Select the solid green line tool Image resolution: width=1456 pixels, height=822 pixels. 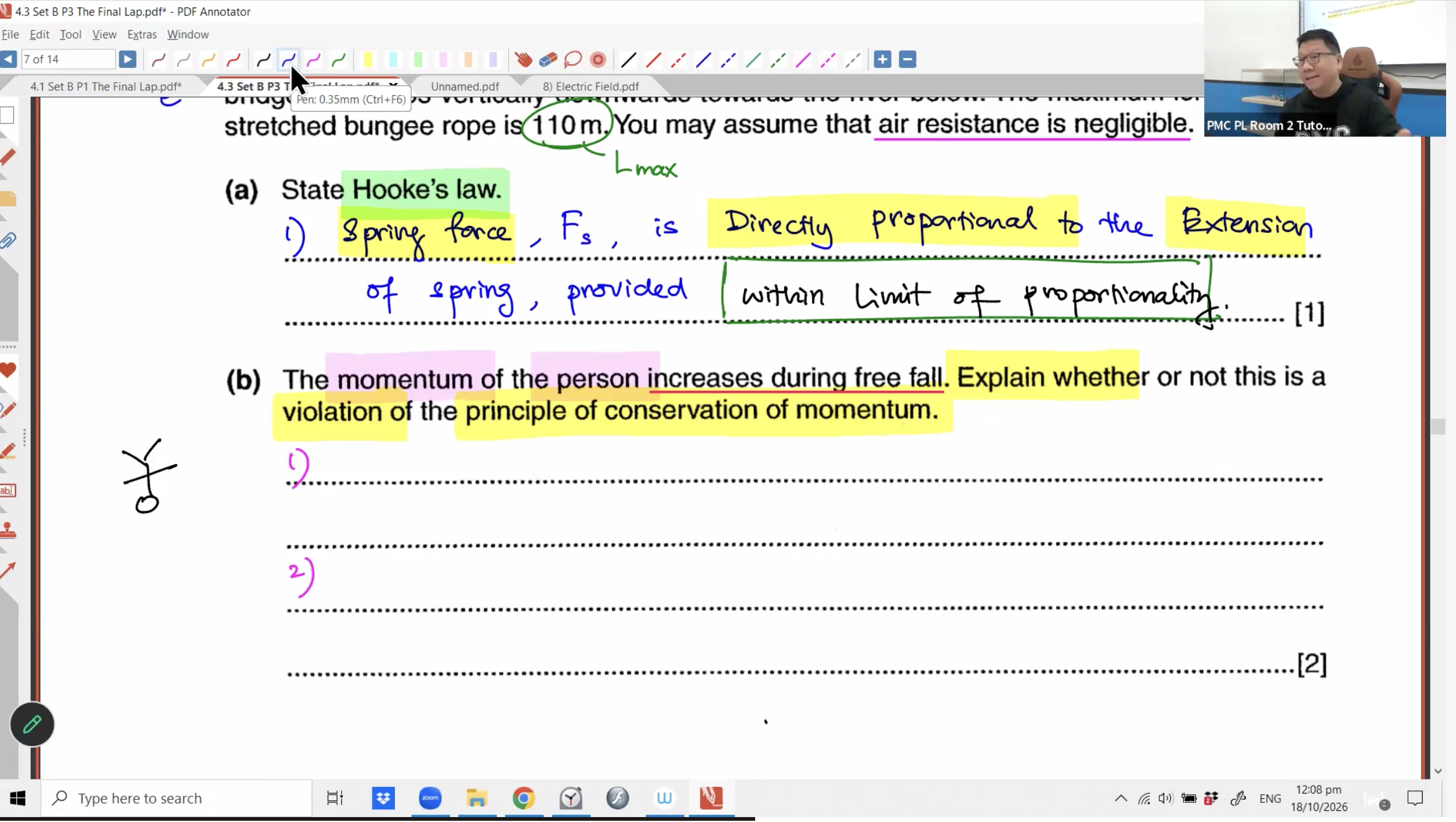(753, 60)
